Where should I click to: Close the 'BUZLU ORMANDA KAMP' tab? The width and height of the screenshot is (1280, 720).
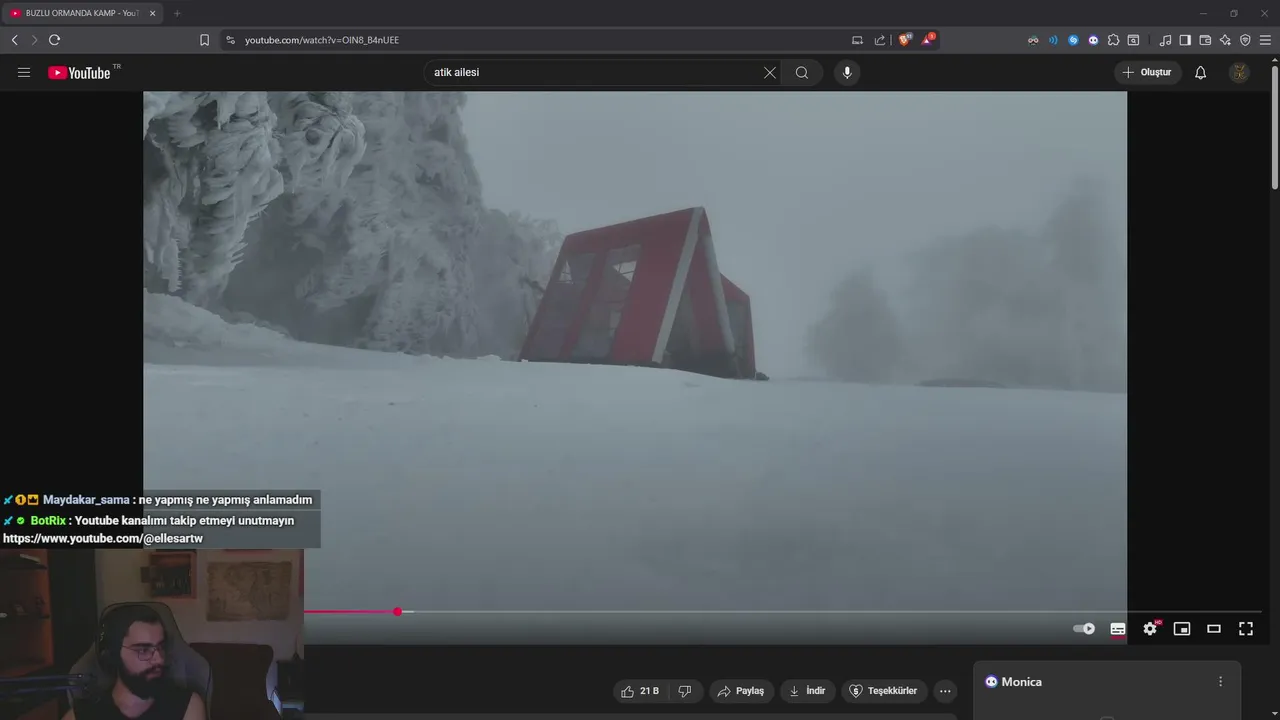(x=152, y=13)
